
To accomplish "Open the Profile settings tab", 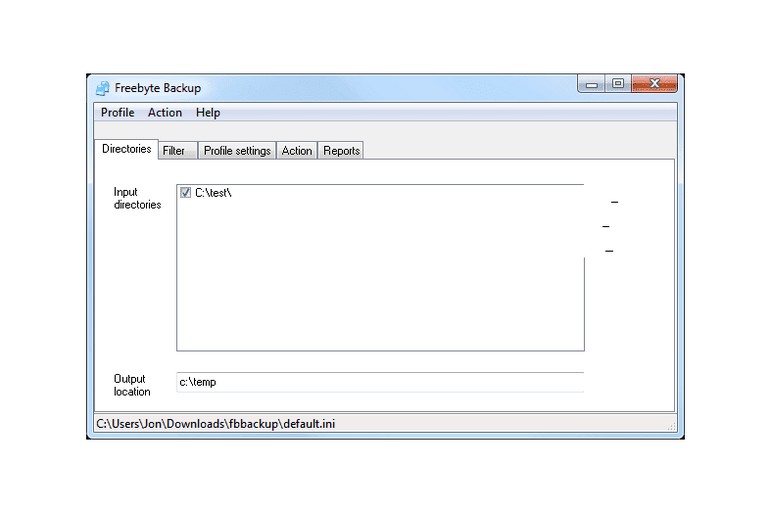I will (x=237, y=150).
